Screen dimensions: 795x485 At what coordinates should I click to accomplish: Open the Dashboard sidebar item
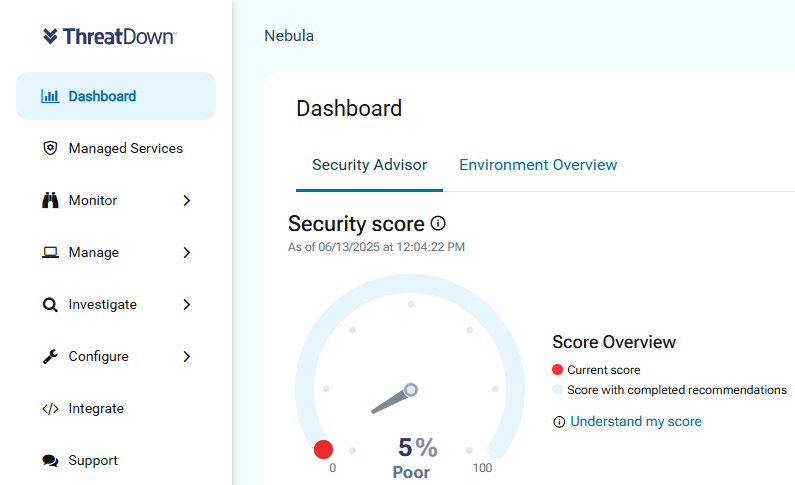[x=116, y=96]
